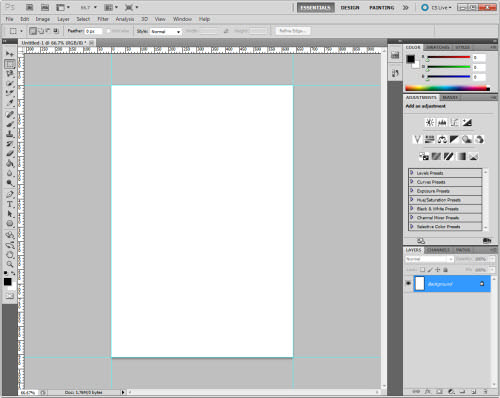This screenshot has width=500, height=398.
Task: Select the History Brush tool
Action: (10, 144)
